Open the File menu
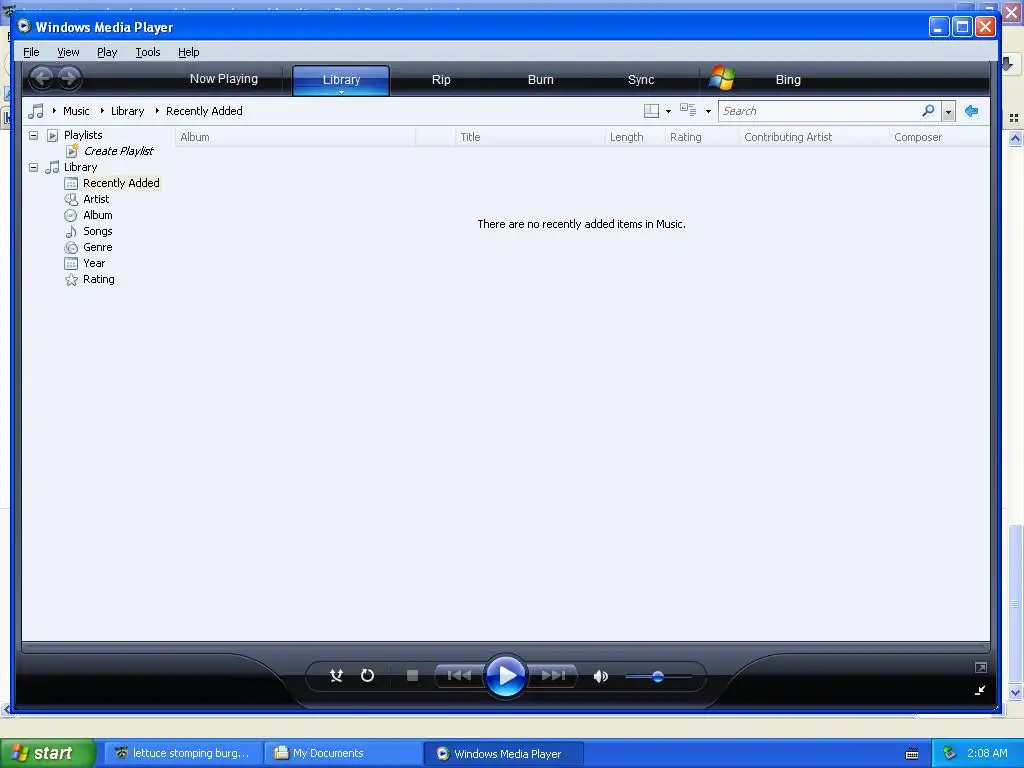This screenshot has width=1024, height=768. 31,52
